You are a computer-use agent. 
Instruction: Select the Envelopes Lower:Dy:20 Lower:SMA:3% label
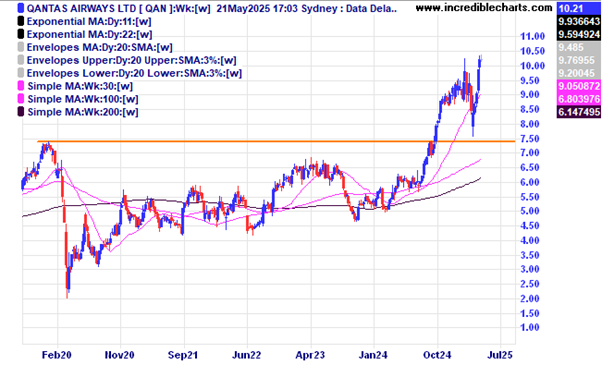[134, 73]
